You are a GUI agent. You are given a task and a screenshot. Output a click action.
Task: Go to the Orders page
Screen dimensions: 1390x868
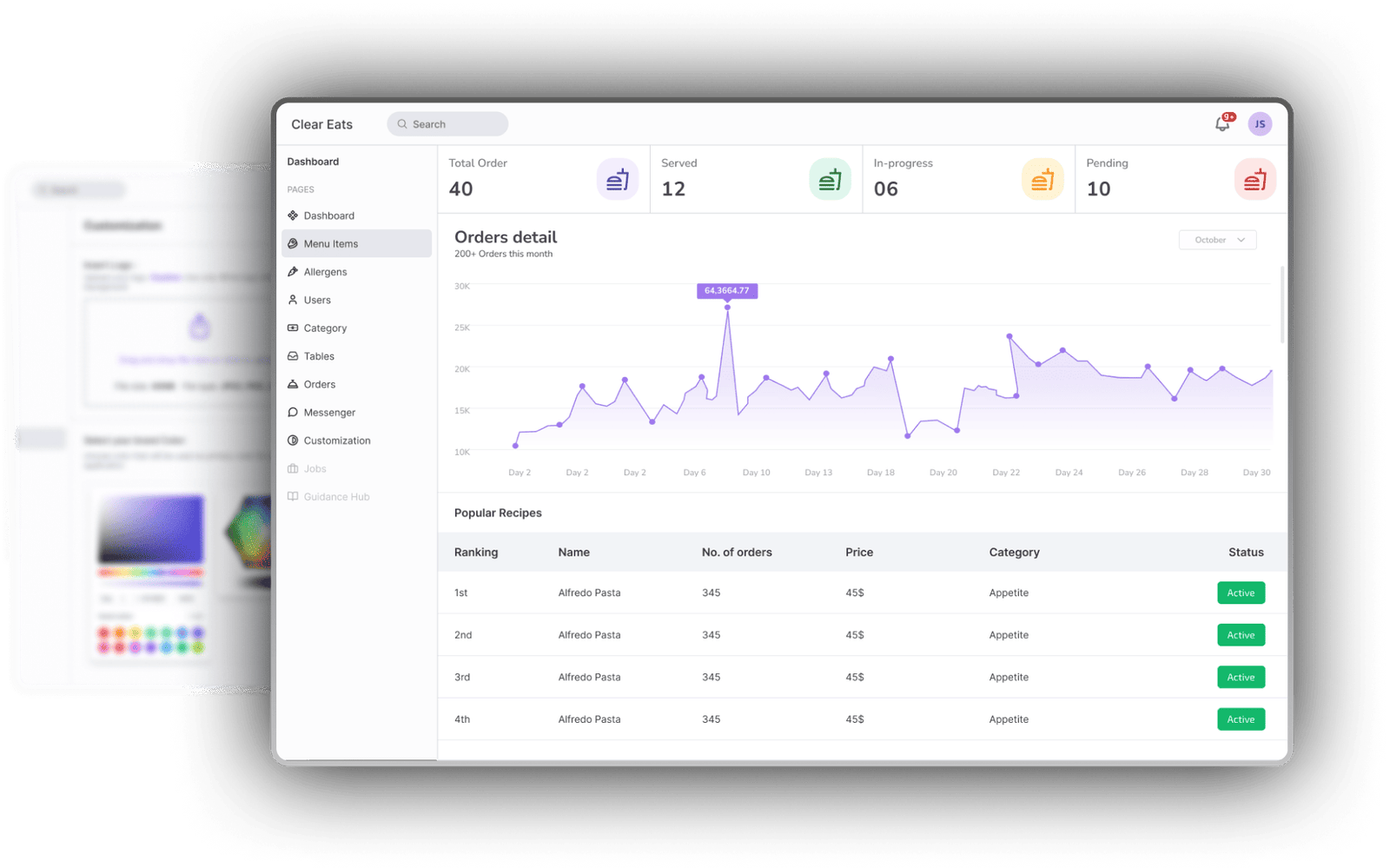pyautogui.click(x=319, y=384)
